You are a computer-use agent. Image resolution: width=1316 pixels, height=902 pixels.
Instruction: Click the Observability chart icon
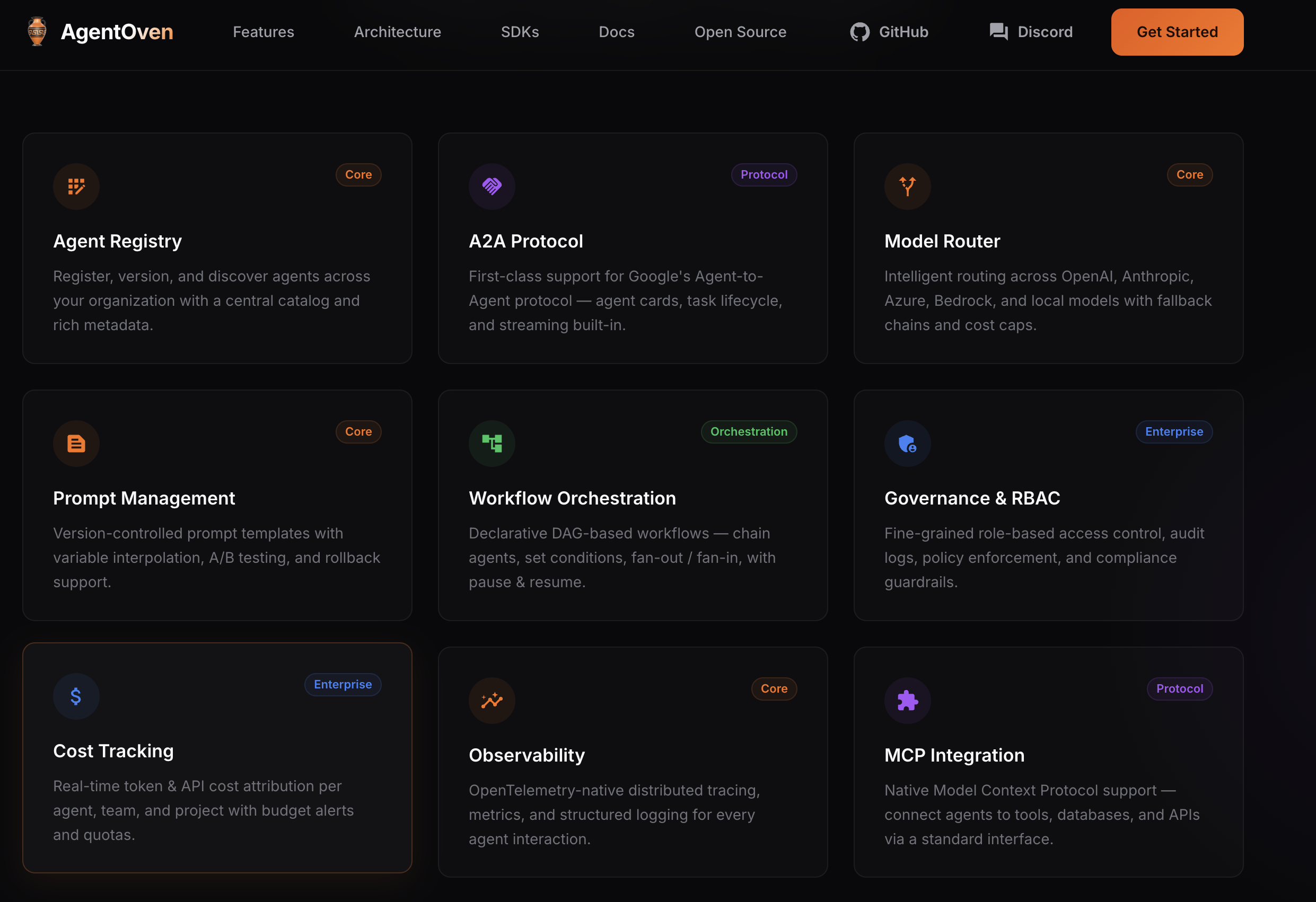(x=492, y=701)
